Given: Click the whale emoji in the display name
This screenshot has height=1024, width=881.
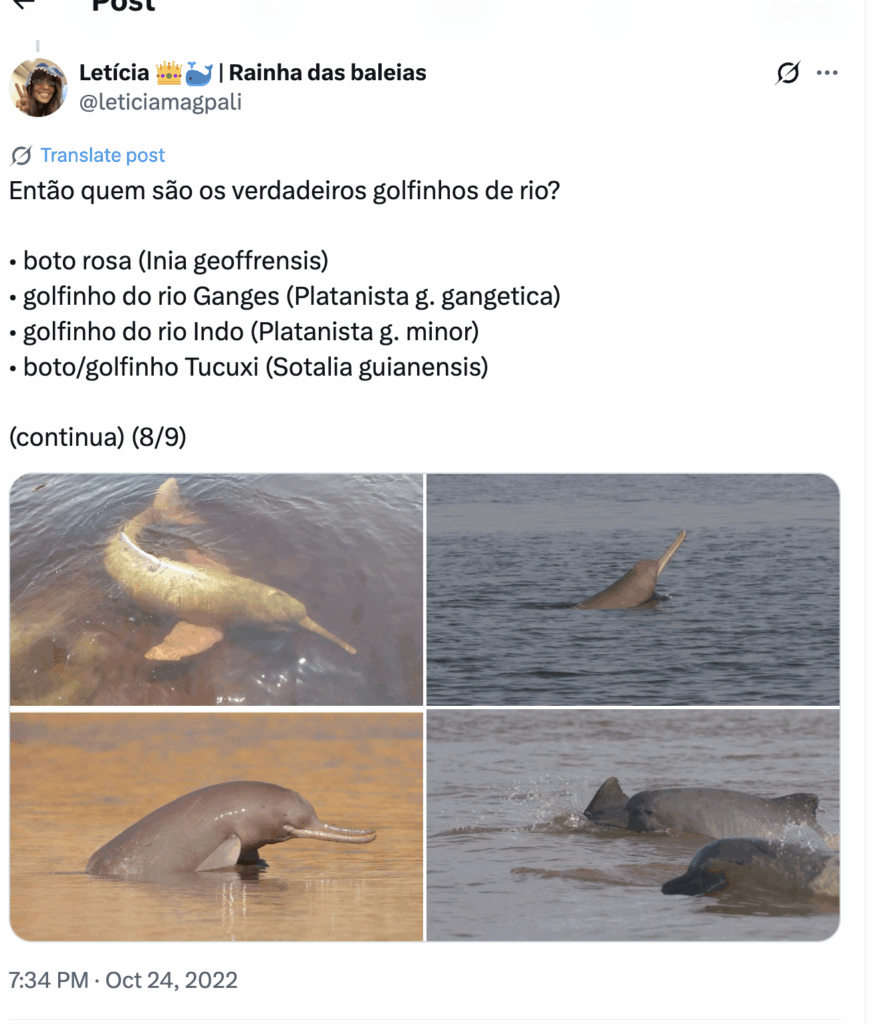Looking at the screenshot, I should tap(199, 73).
